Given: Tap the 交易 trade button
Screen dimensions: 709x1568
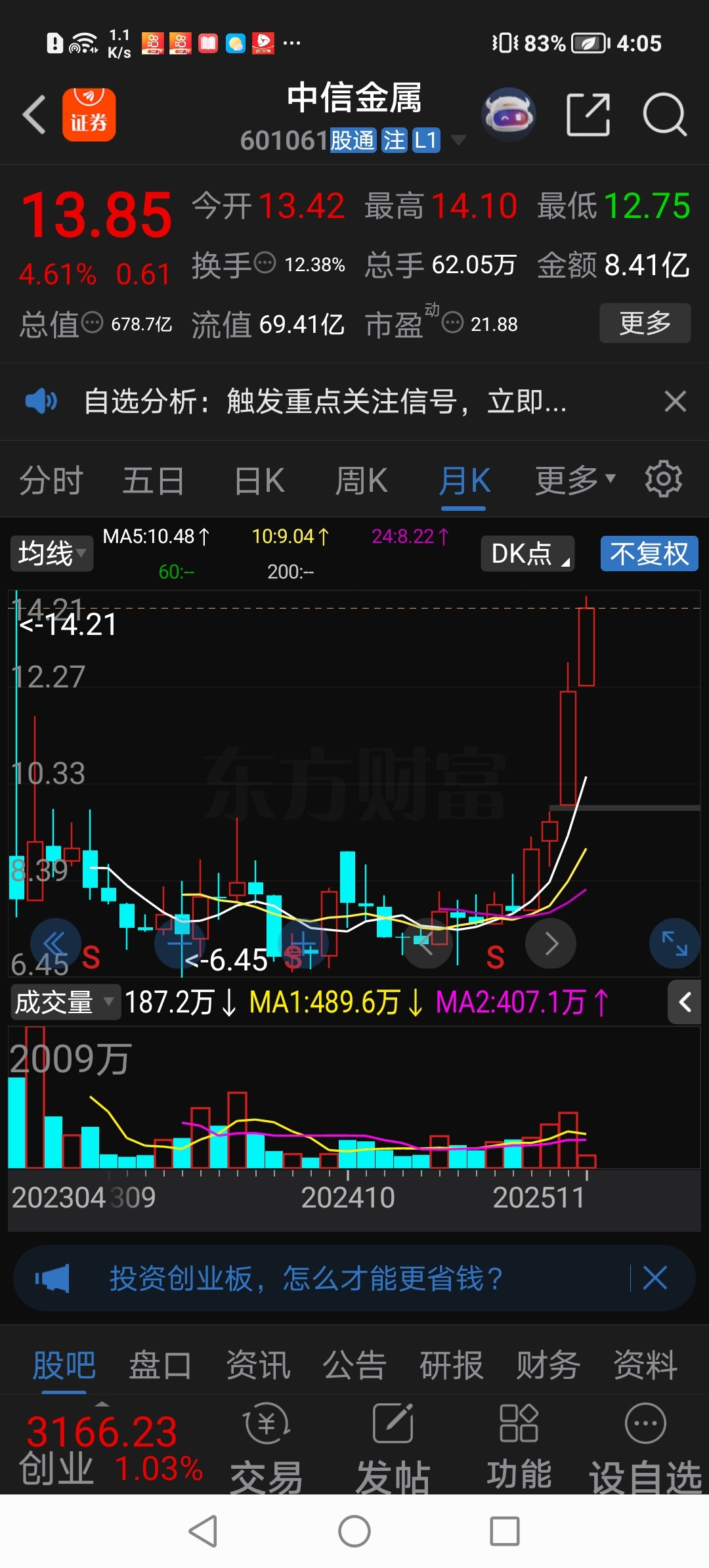Looking at the screenshot, I should (x=267, y=1448).
